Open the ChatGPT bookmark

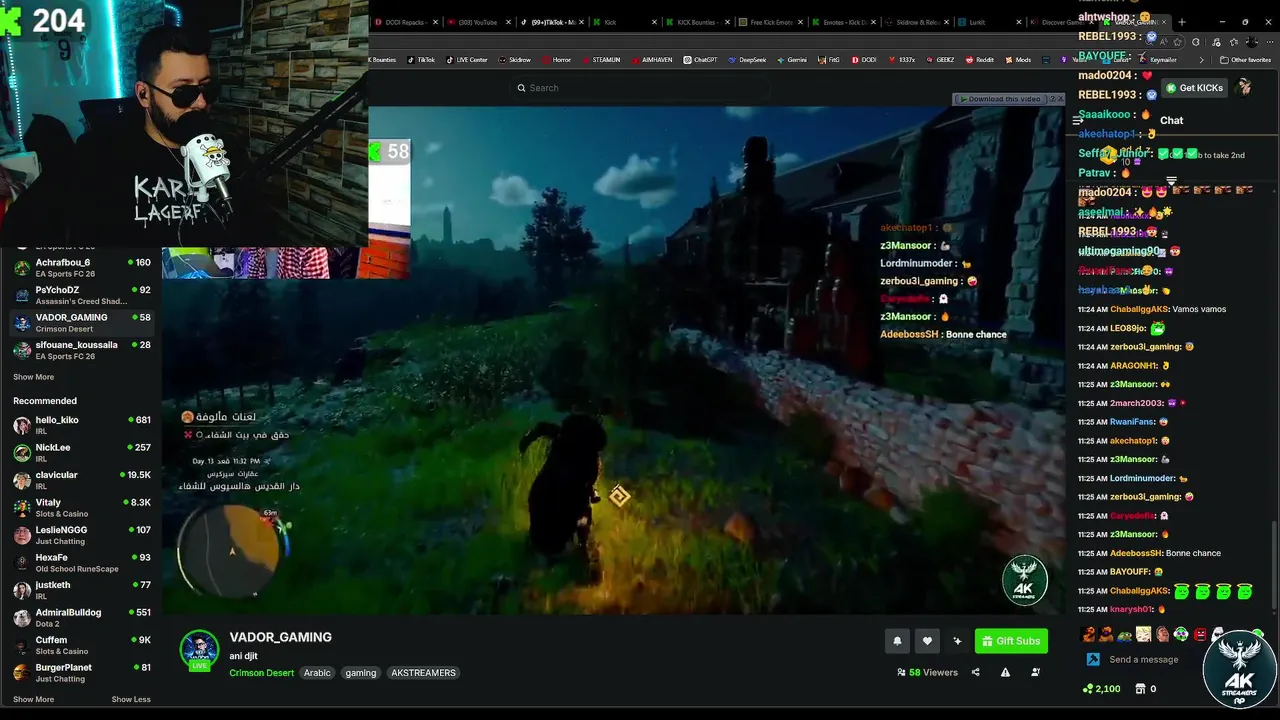(701, 60)
